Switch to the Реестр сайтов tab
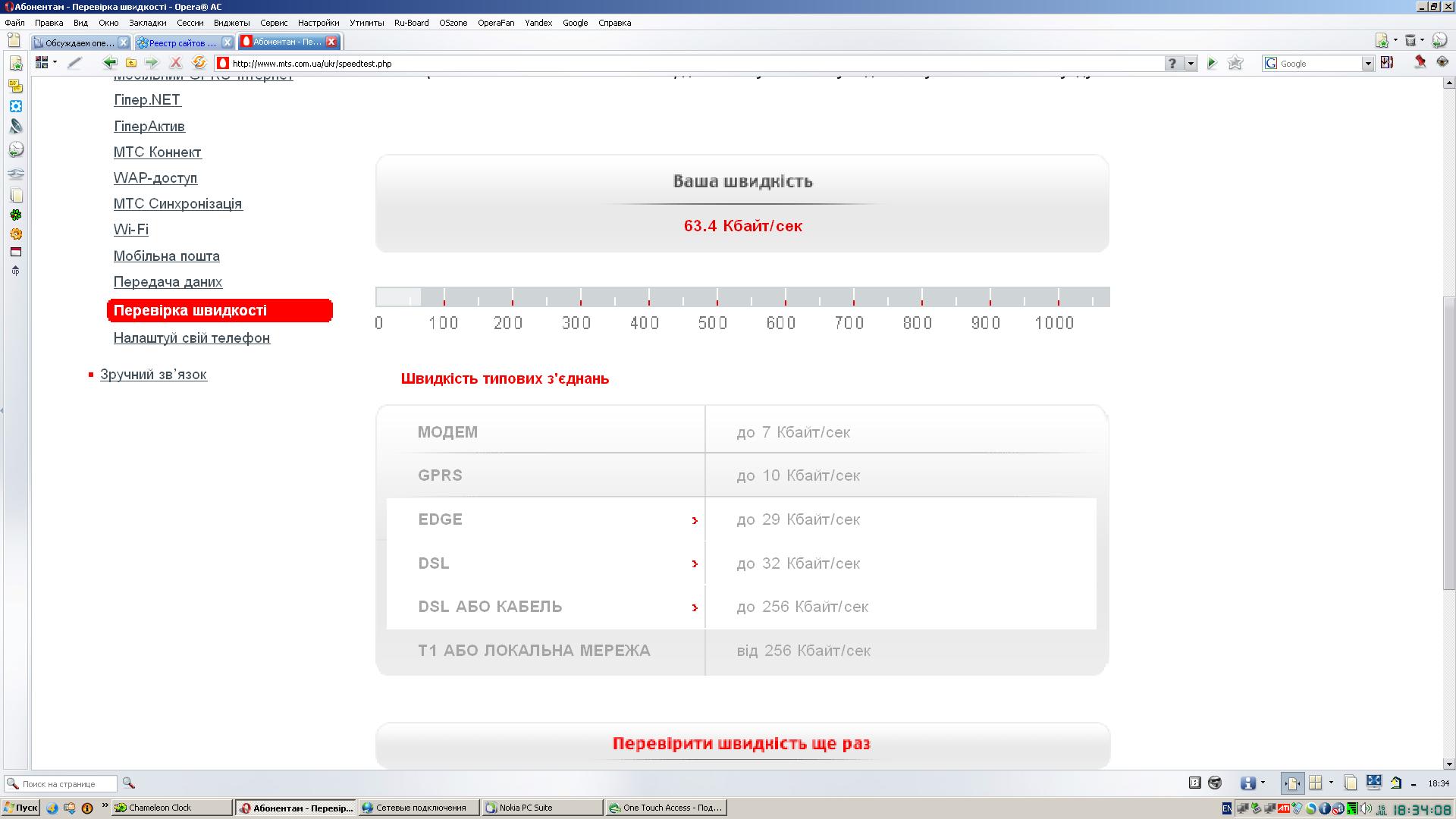Viewport: 1456px width, 819px height. [180, 42]
